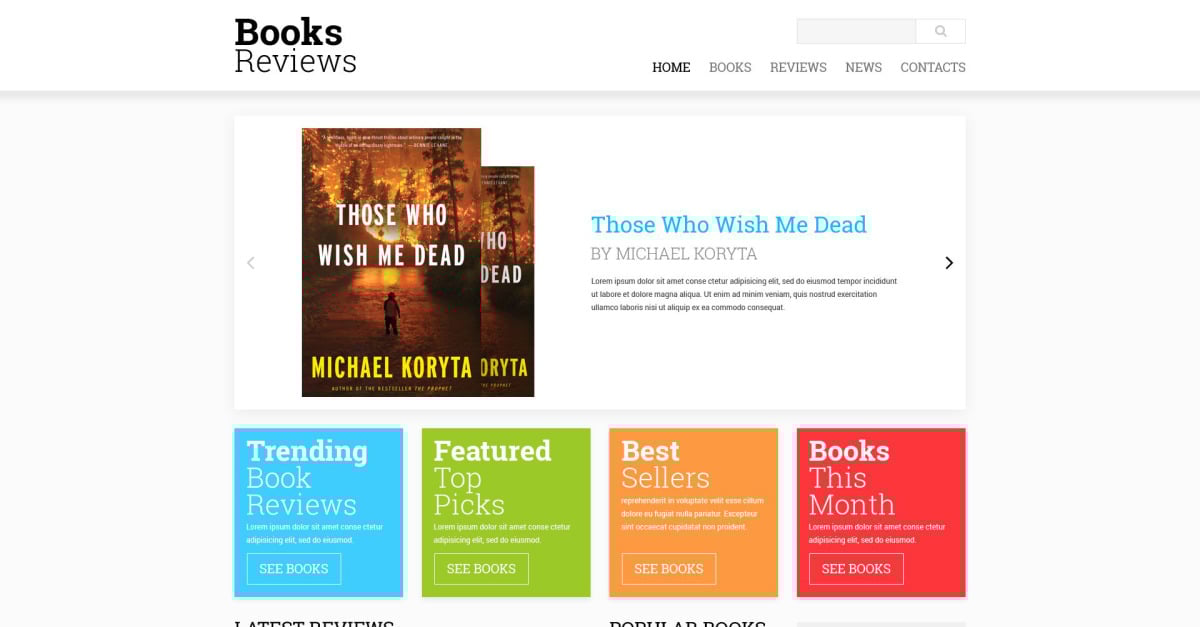1200x627 pixels.
Task: Click See Books in Featured tile
Action: [481, 569]
